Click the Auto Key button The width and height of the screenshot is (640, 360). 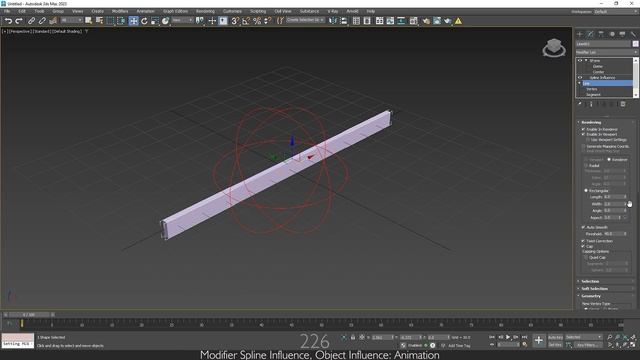point(555,338)
